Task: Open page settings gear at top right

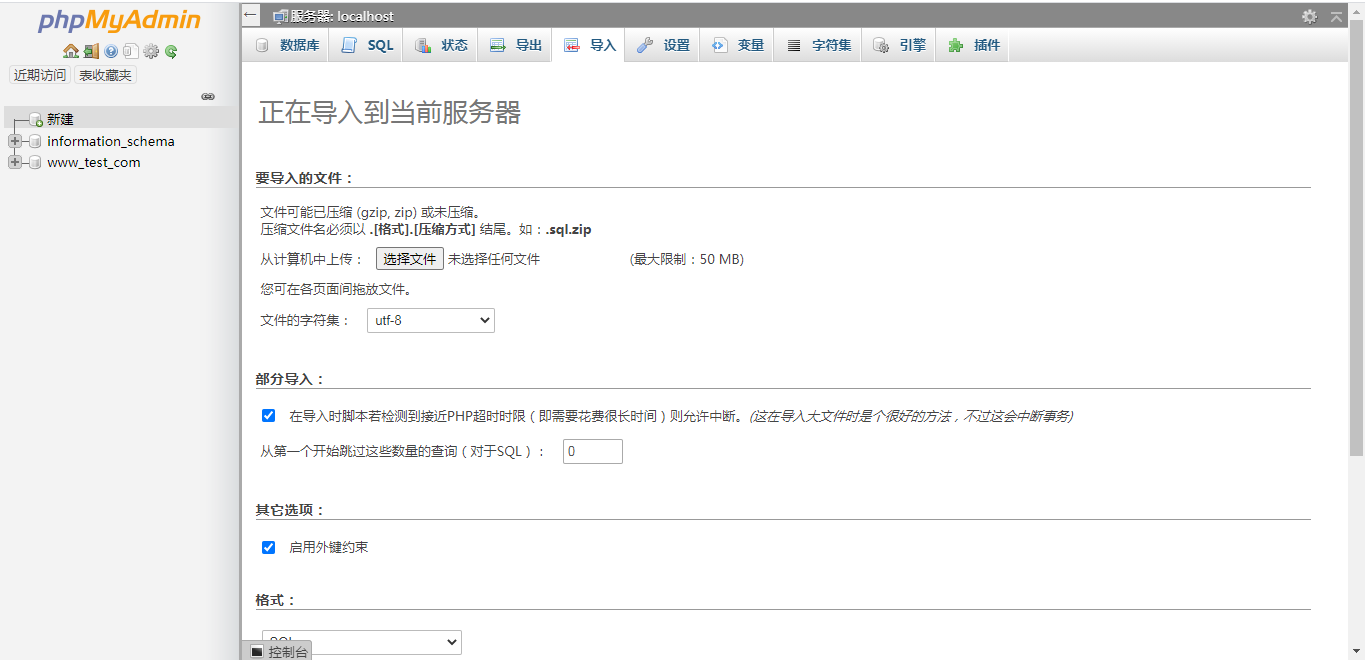Action: 1309,16
